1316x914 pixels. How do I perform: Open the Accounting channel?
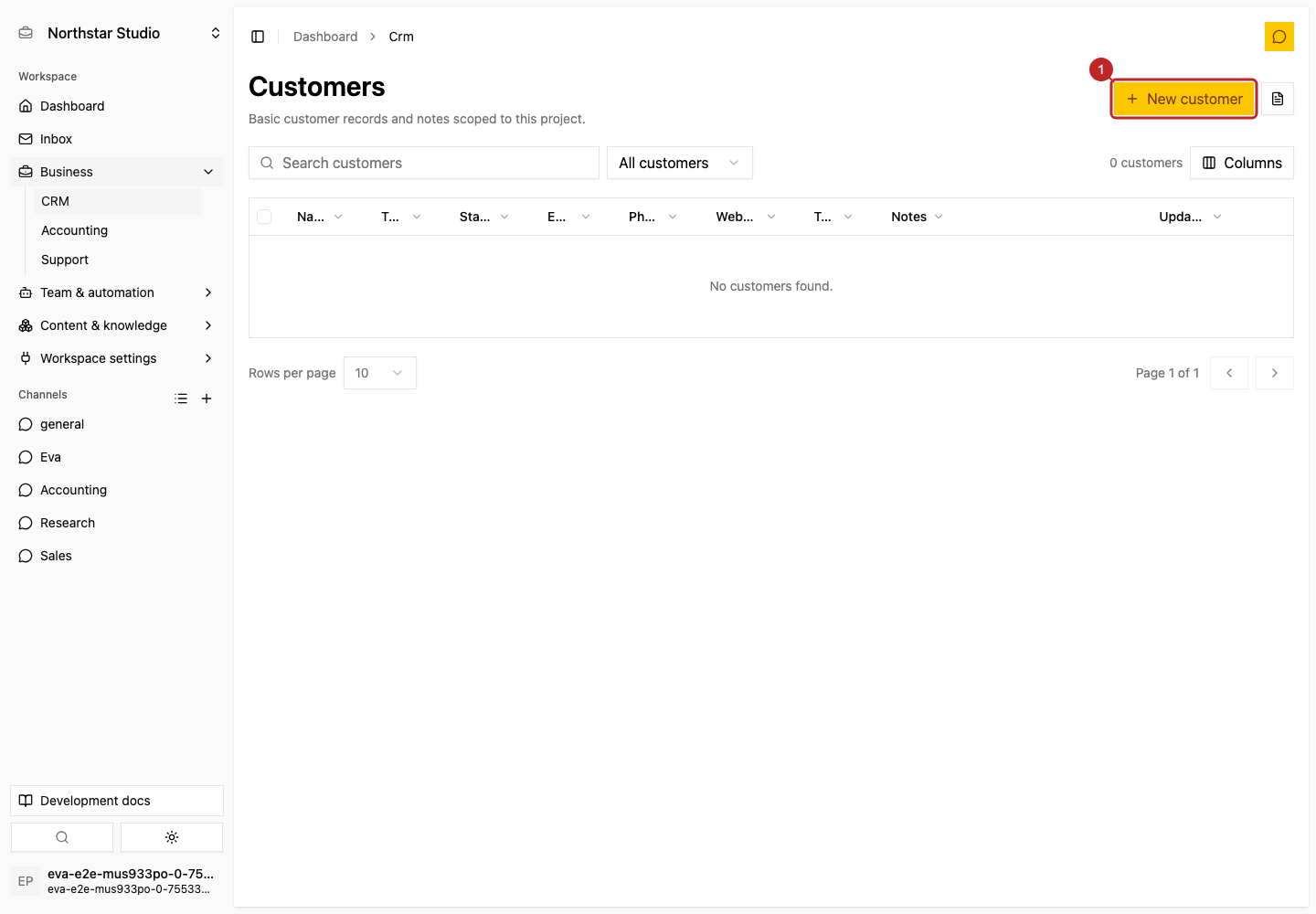pyautogui.click(x=117, y=490)
